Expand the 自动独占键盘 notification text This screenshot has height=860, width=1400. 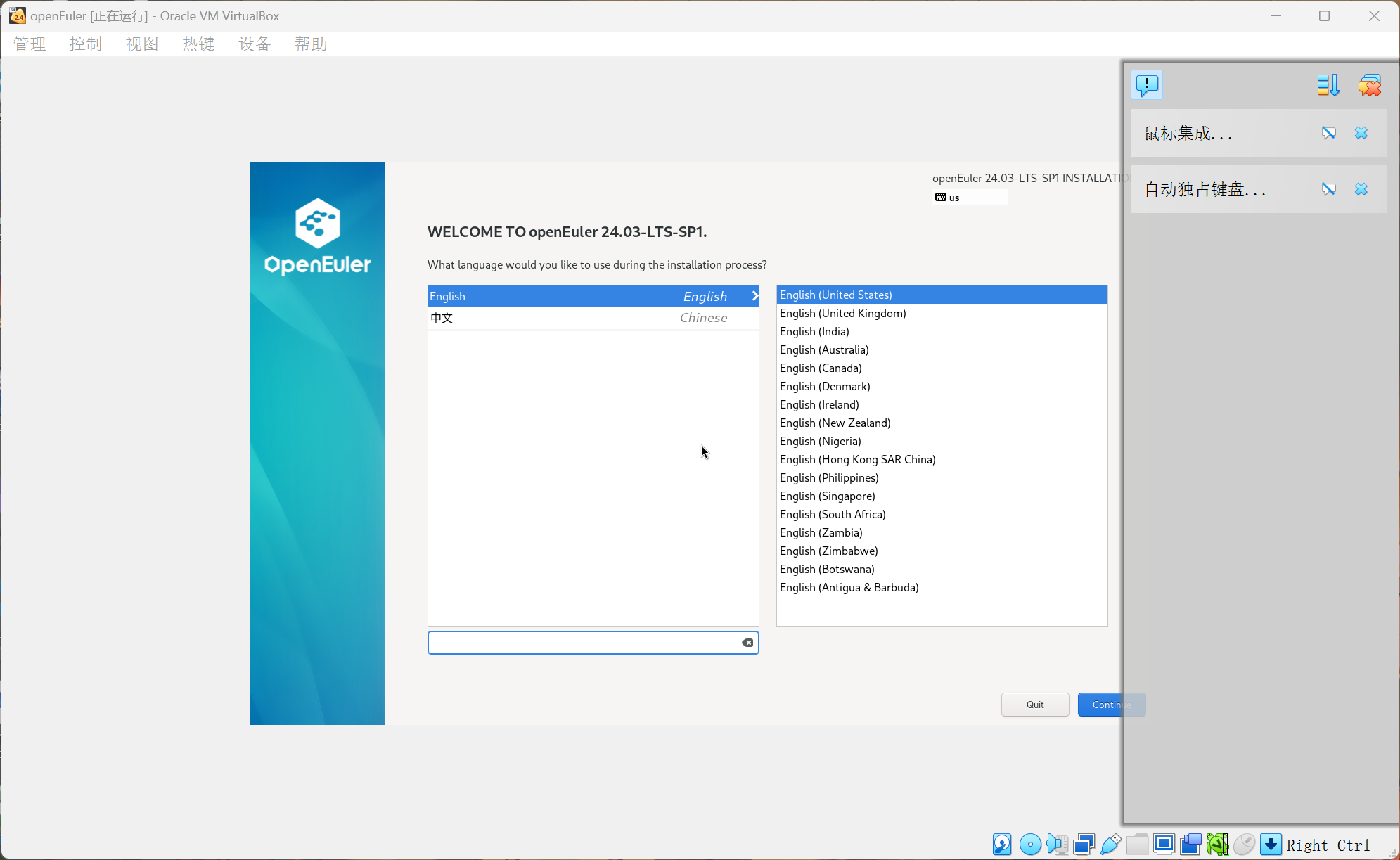pos(1205,189)
